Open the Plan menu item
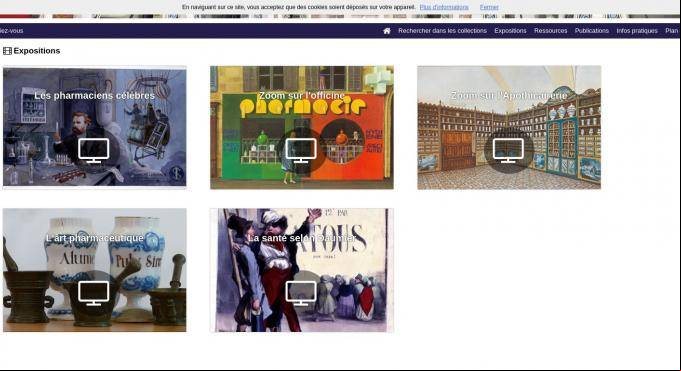The image size is (681, 371). pos(672,31)
